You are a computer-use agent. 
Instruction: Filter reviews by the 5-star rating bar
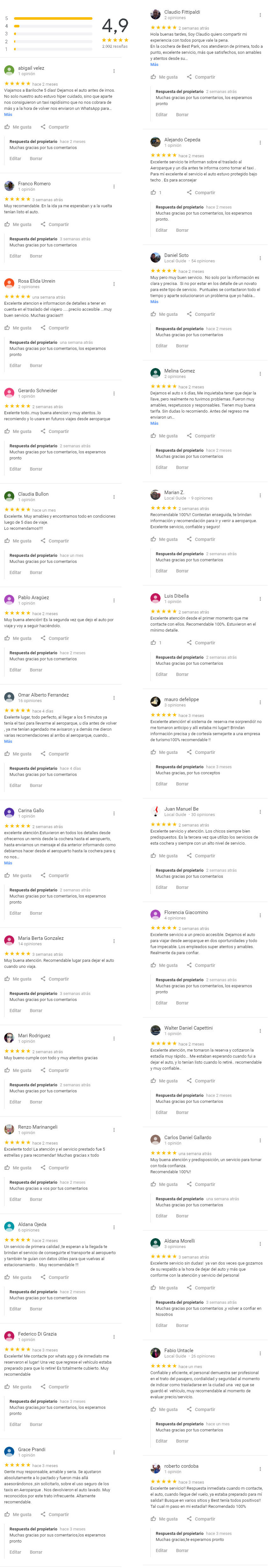point(53,18)
